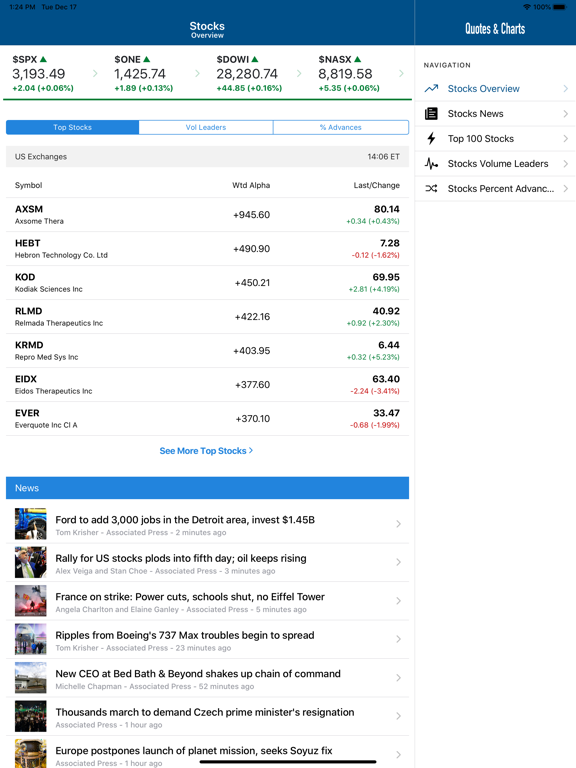The width and height of the screenshot is (576, 768).
Task: Open Stocks Overview trend-line icon
Action: pyautogui.click(x=431, y=89)
